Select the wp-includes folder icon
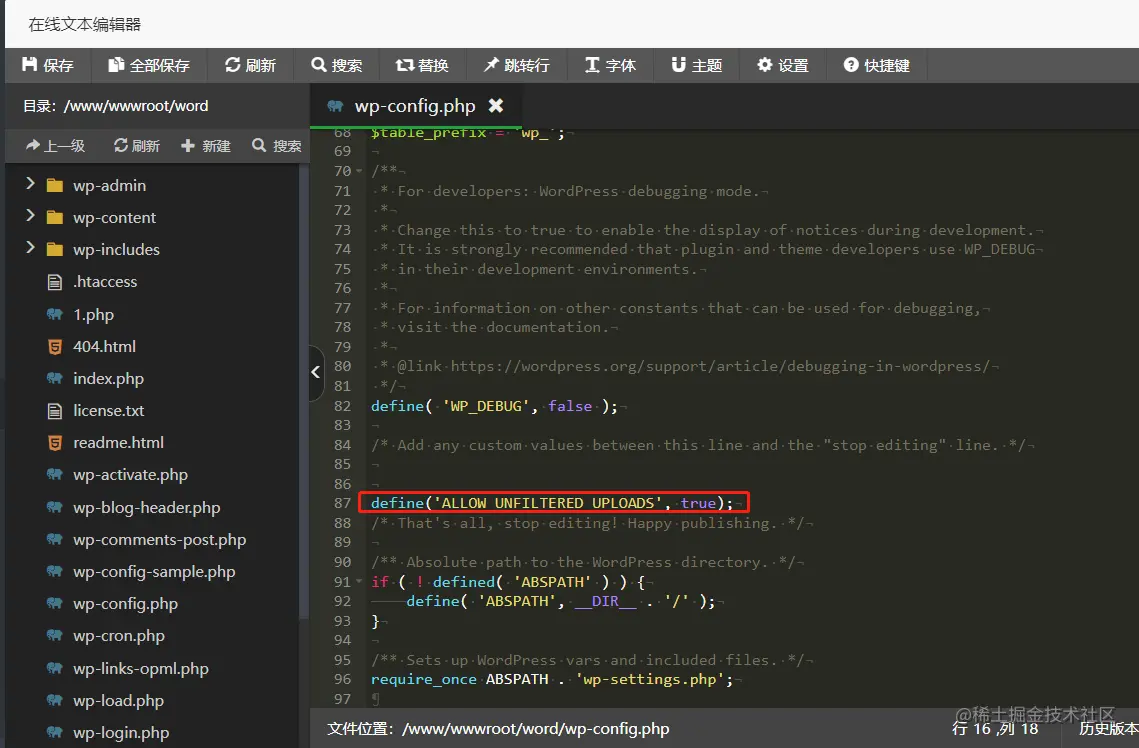The image size is (1139, 748). (x=54, y=250)
